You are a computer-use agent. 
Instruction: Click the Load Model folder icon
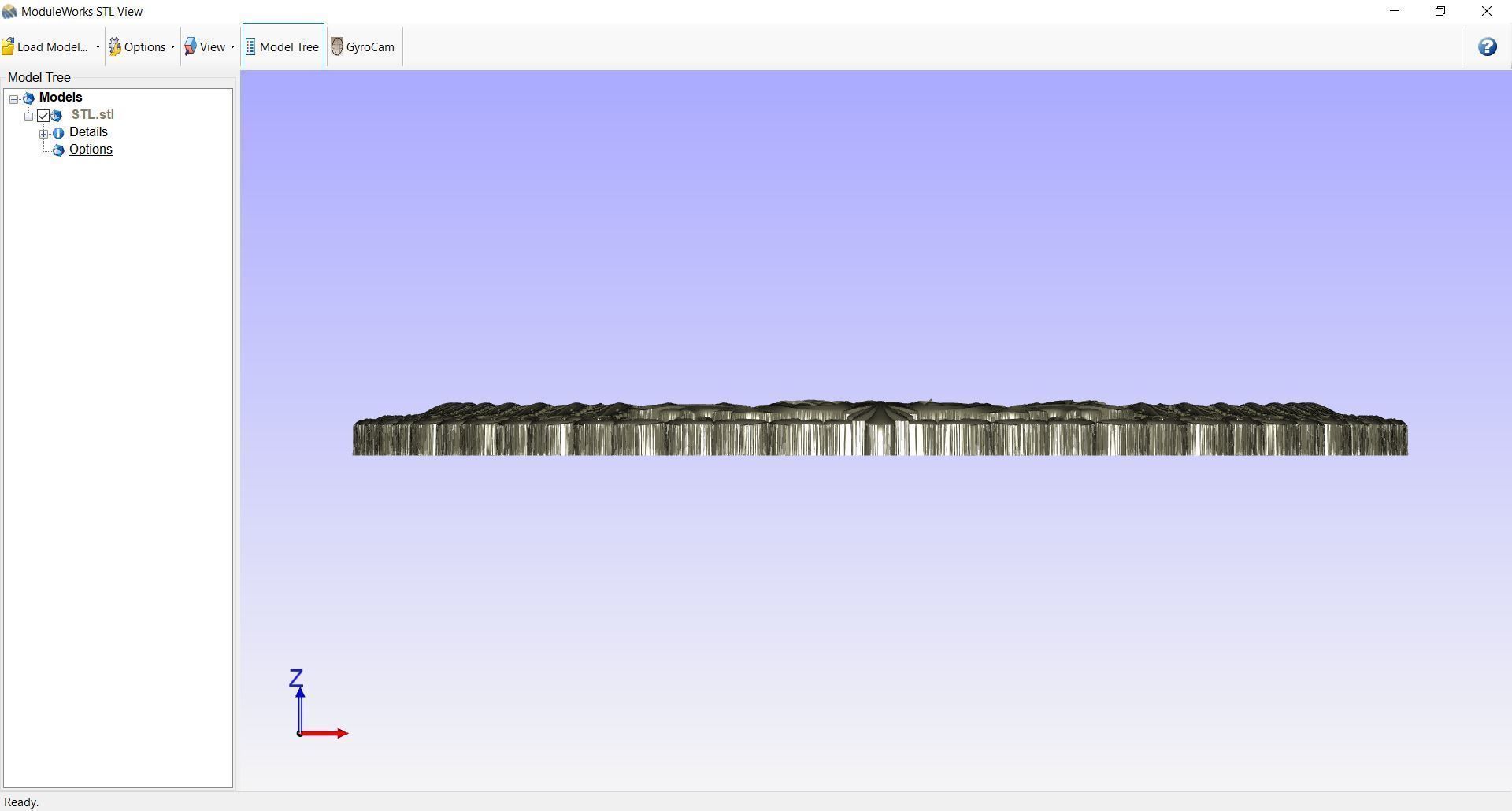8,47
